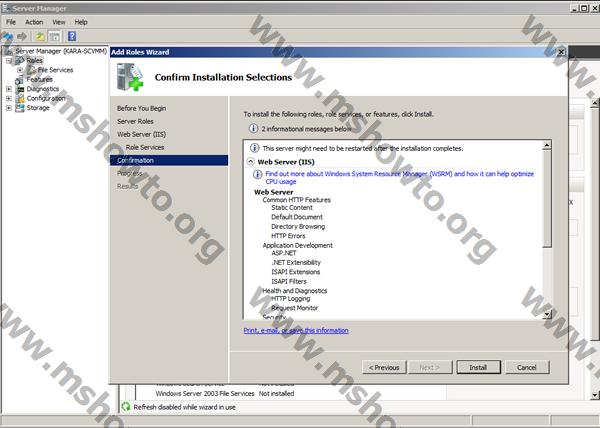
Task: Expand the Configuration tree node
Action: click(x=9, y=98)
